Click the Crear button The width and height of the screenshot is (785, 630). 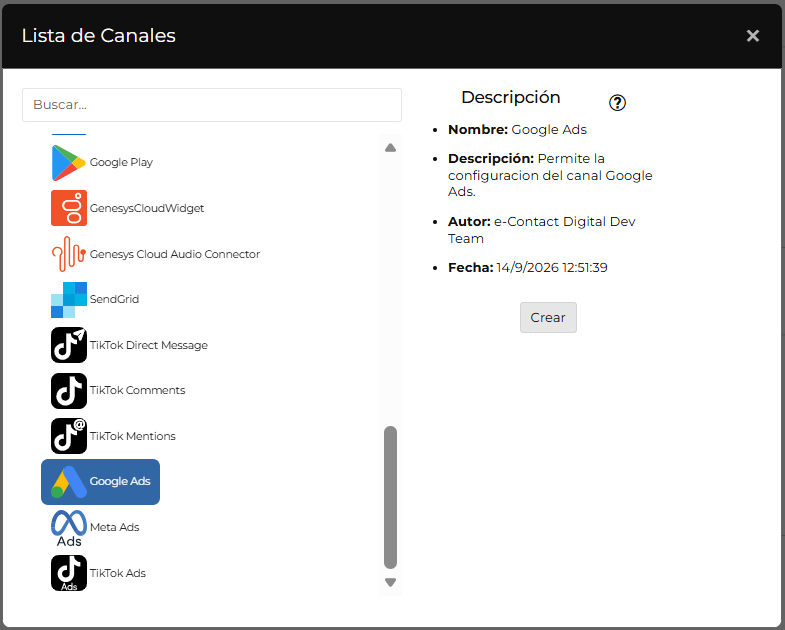coord(548,318)
